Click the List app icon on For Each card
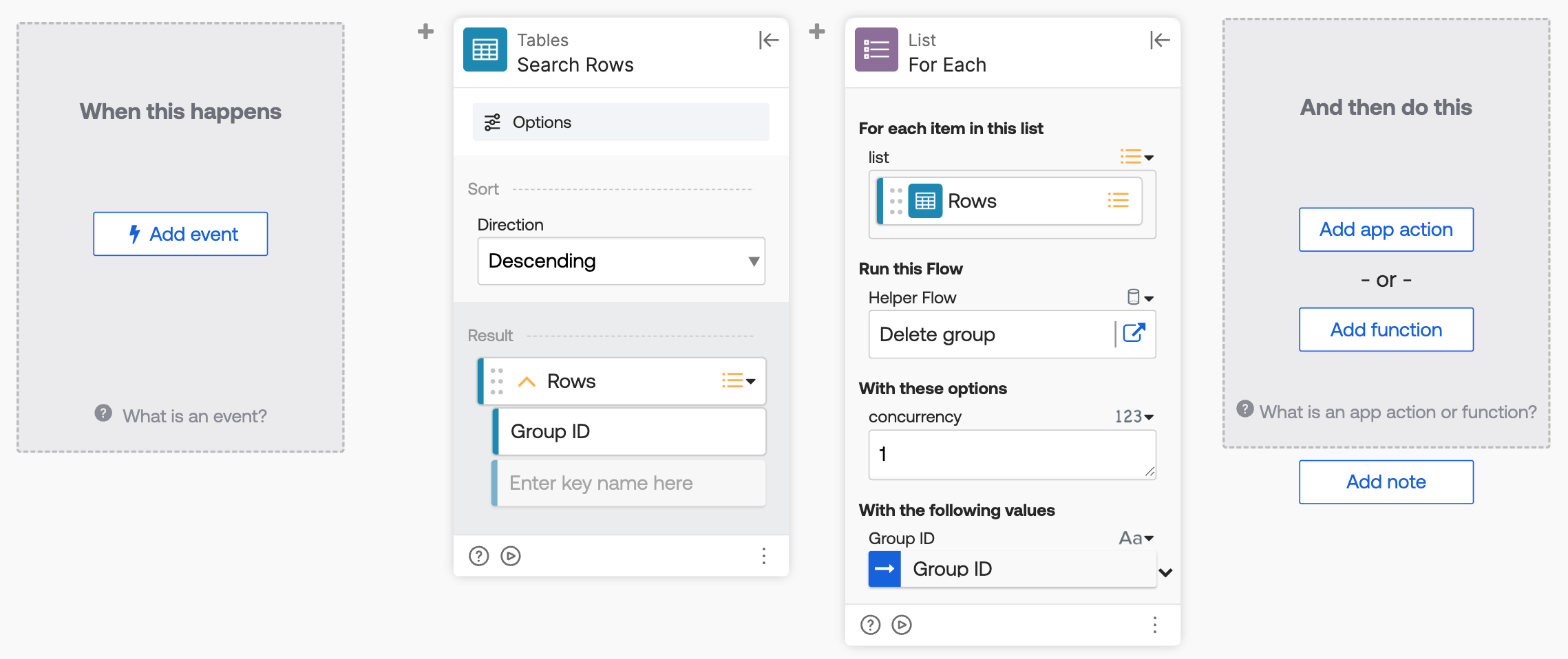Screen dimensions: 1568x659 [876, 50]
